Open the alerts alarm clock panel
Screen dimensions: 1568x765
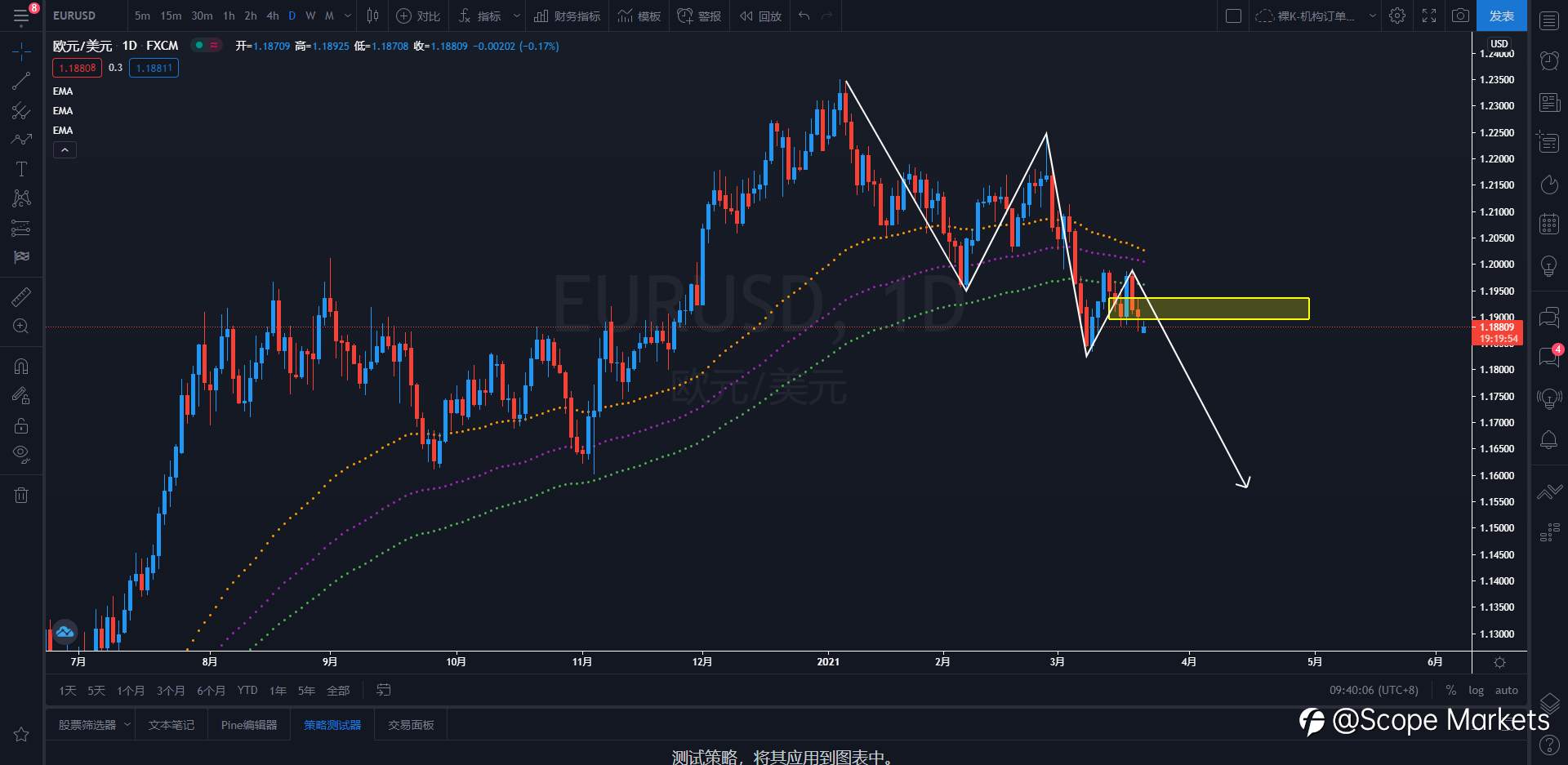[x=1549, y=60]
